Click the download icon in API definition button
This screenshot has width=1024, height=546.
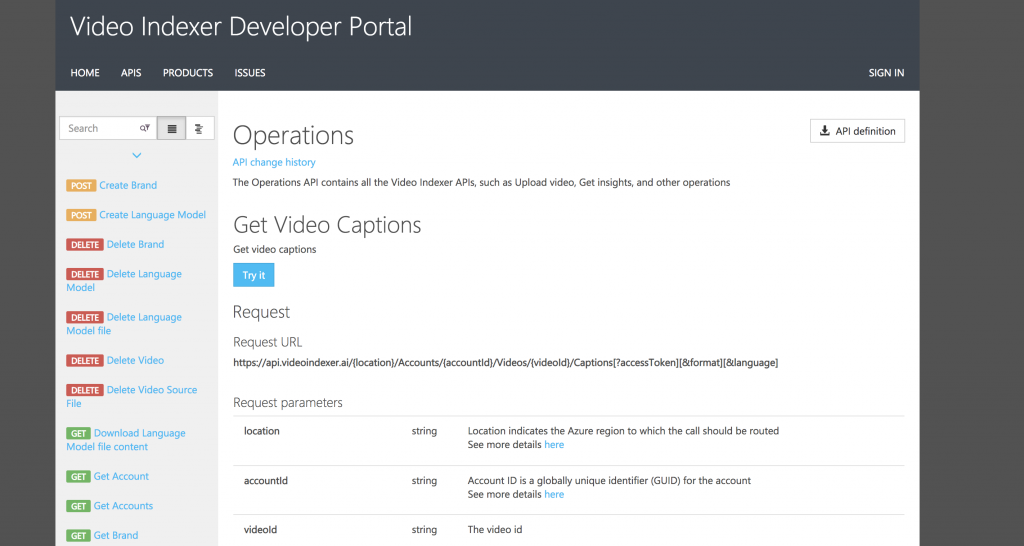tap(825, 131)
